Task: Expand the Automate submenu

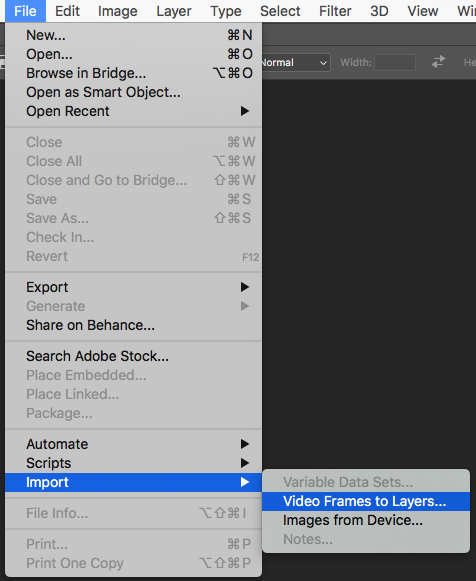Action: pos(134,444)
